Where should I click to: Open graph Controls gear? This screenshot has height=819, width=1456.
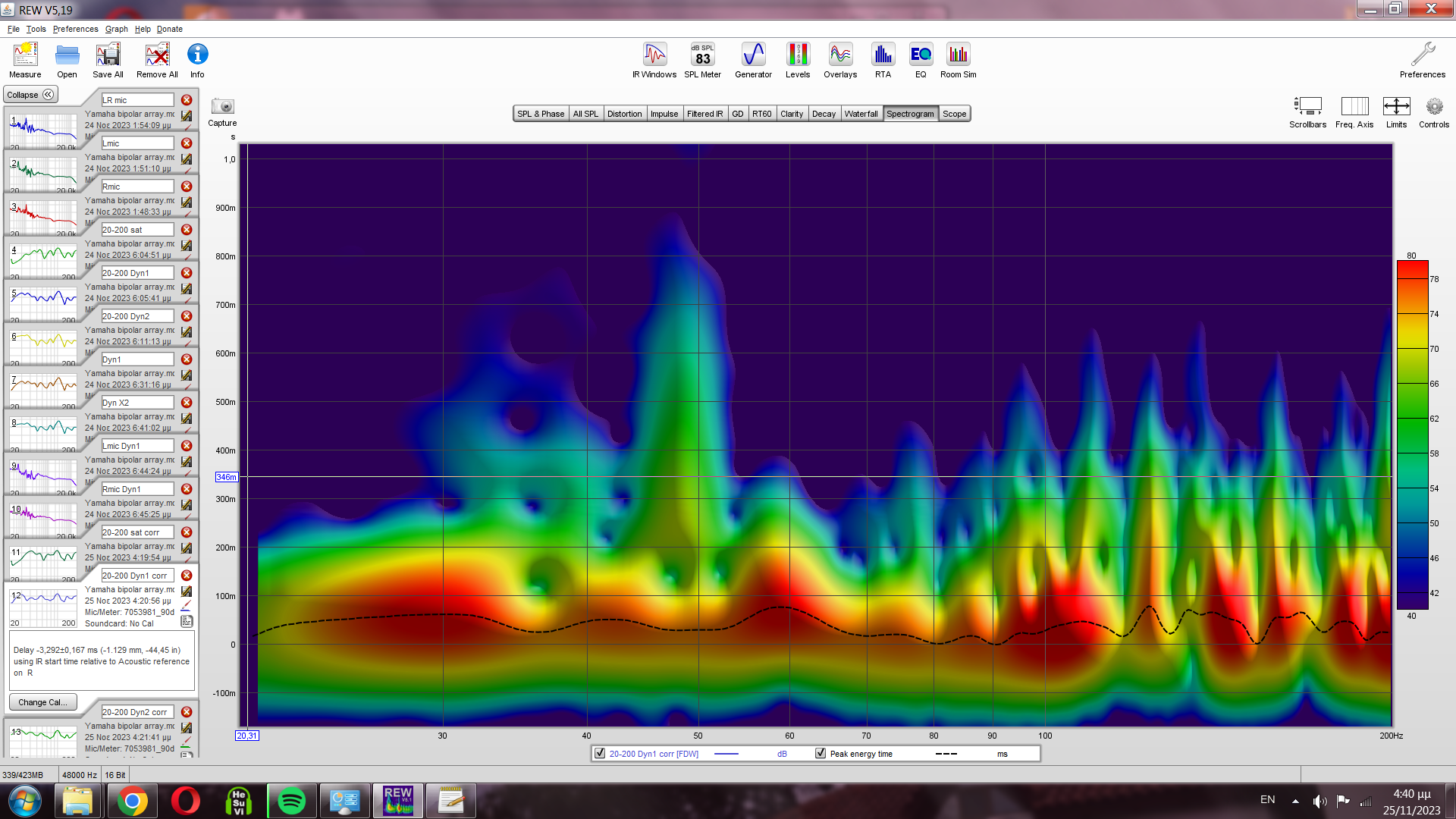1433,107
